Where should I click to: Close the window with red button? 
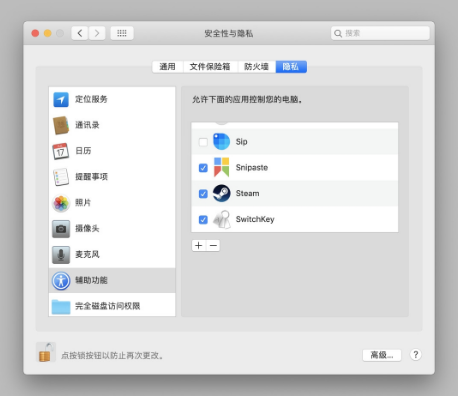tap(35, 33)
